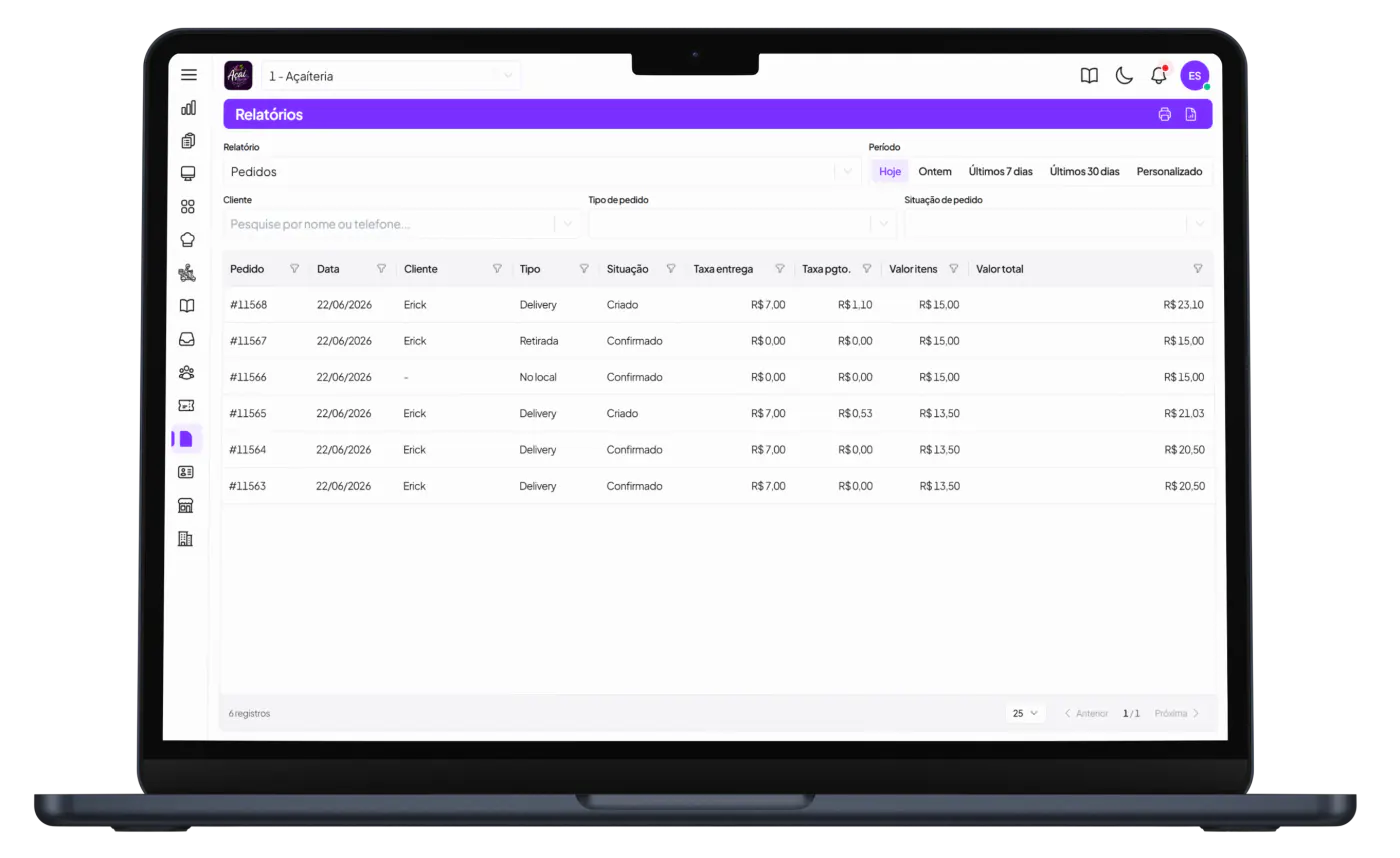Open the 25 rows per page dropdown
Viewport: 1400px width, 858px height.
tap(1026, 713)
